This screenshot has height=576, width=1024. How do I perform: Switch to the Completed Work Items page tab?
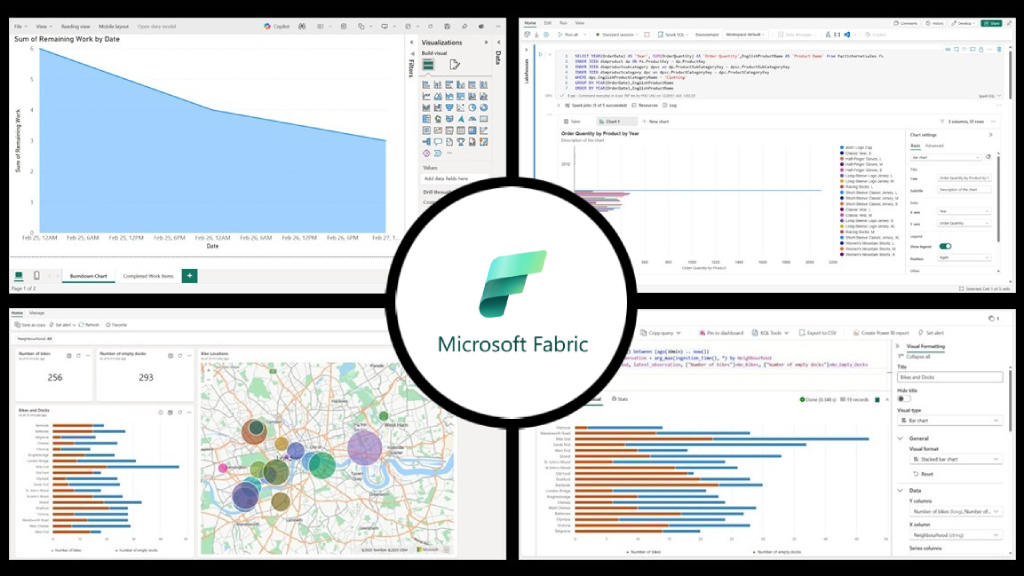tap(148, 276)
